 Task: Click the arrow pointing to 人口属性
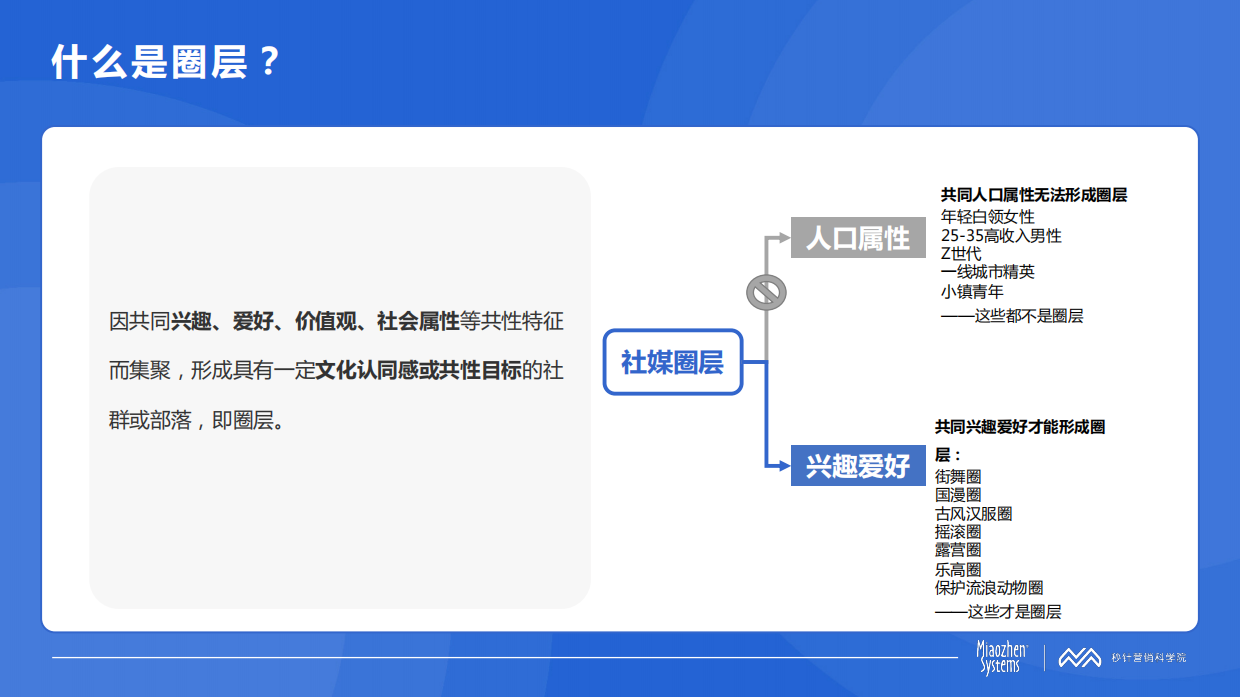782,238
